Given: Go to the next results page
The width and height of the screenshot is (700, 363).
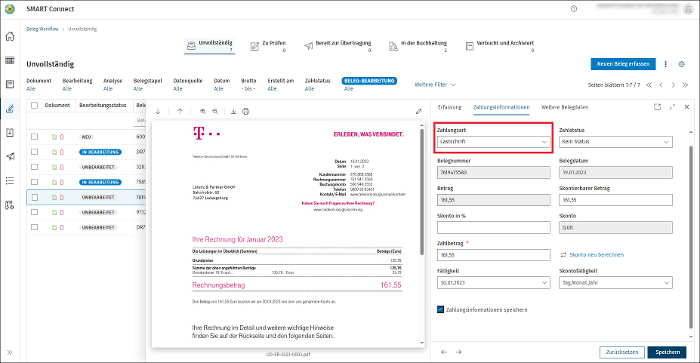Looking at the screenshot, I should (673, 85).
